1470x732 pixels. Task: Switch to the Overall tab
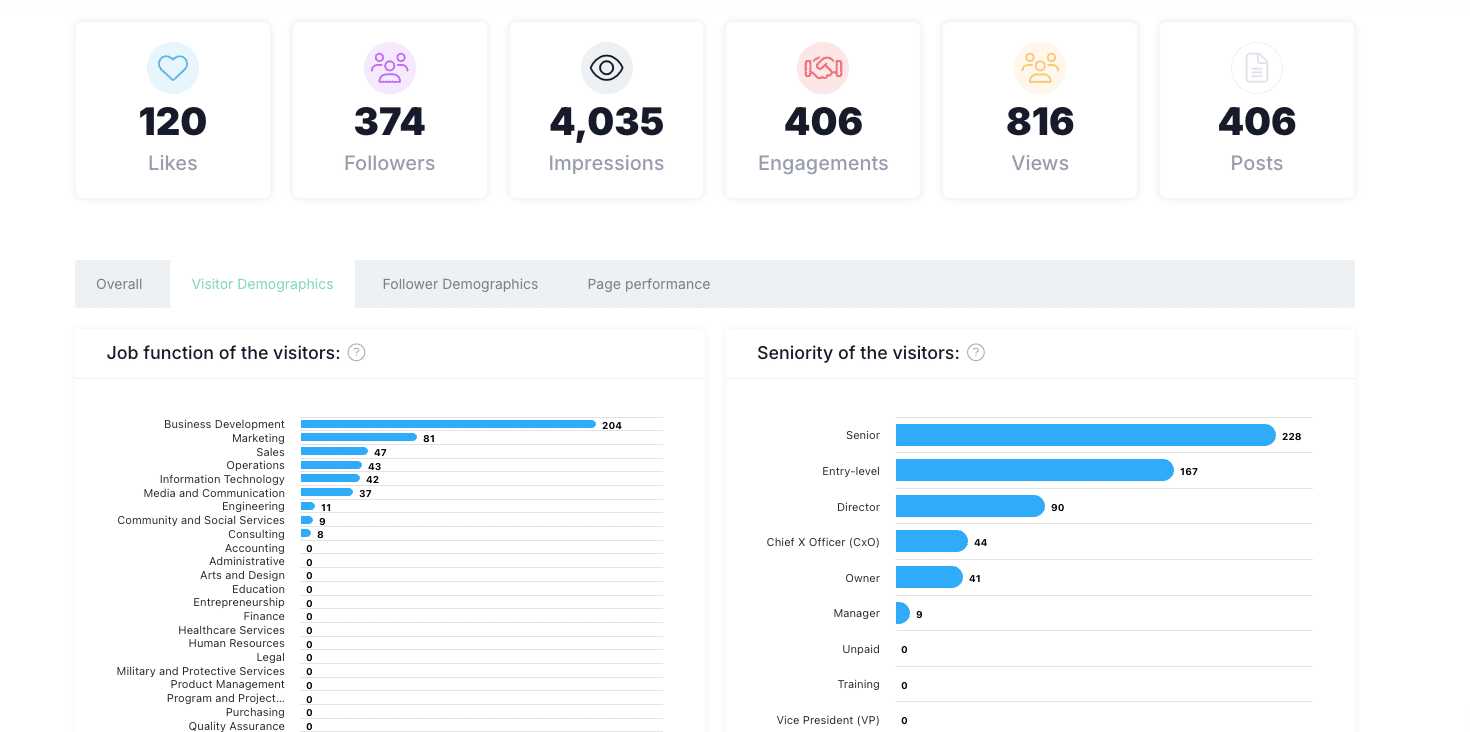click(x=119, y=284)
